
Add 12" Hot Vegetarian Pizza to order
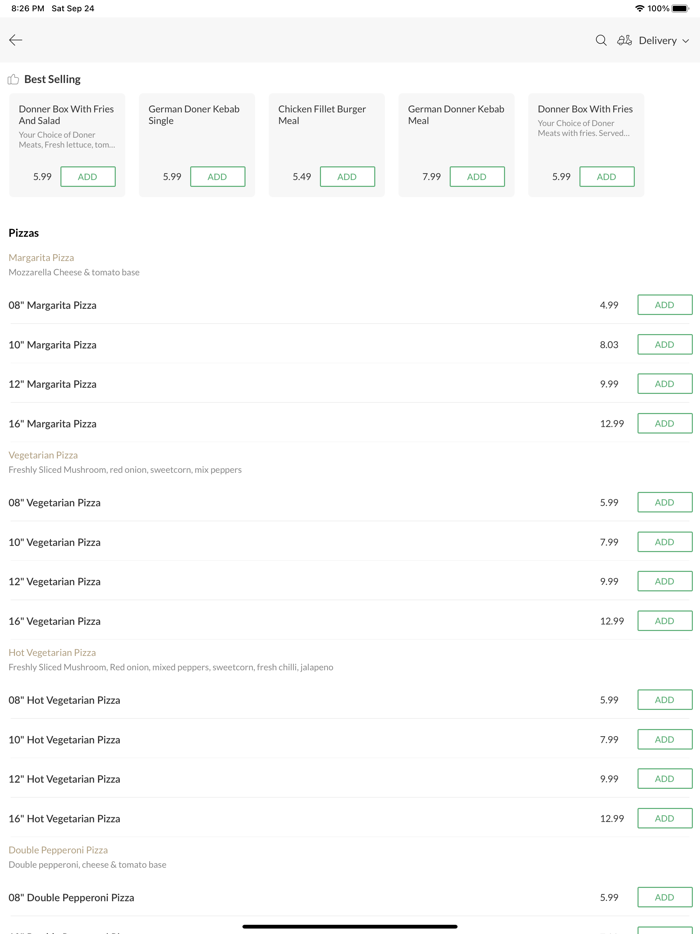[x=664, y=779]
